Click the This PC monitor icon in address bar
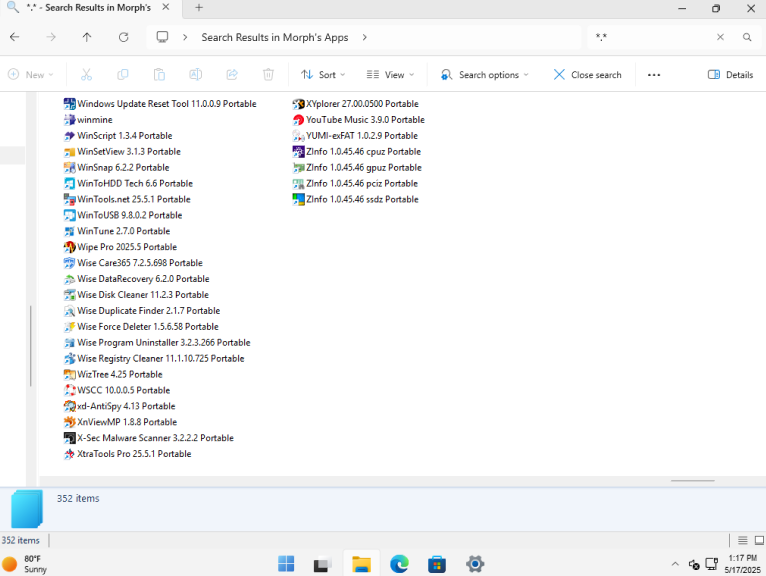This screenshot has width=766, height=576. coord(162,37)
